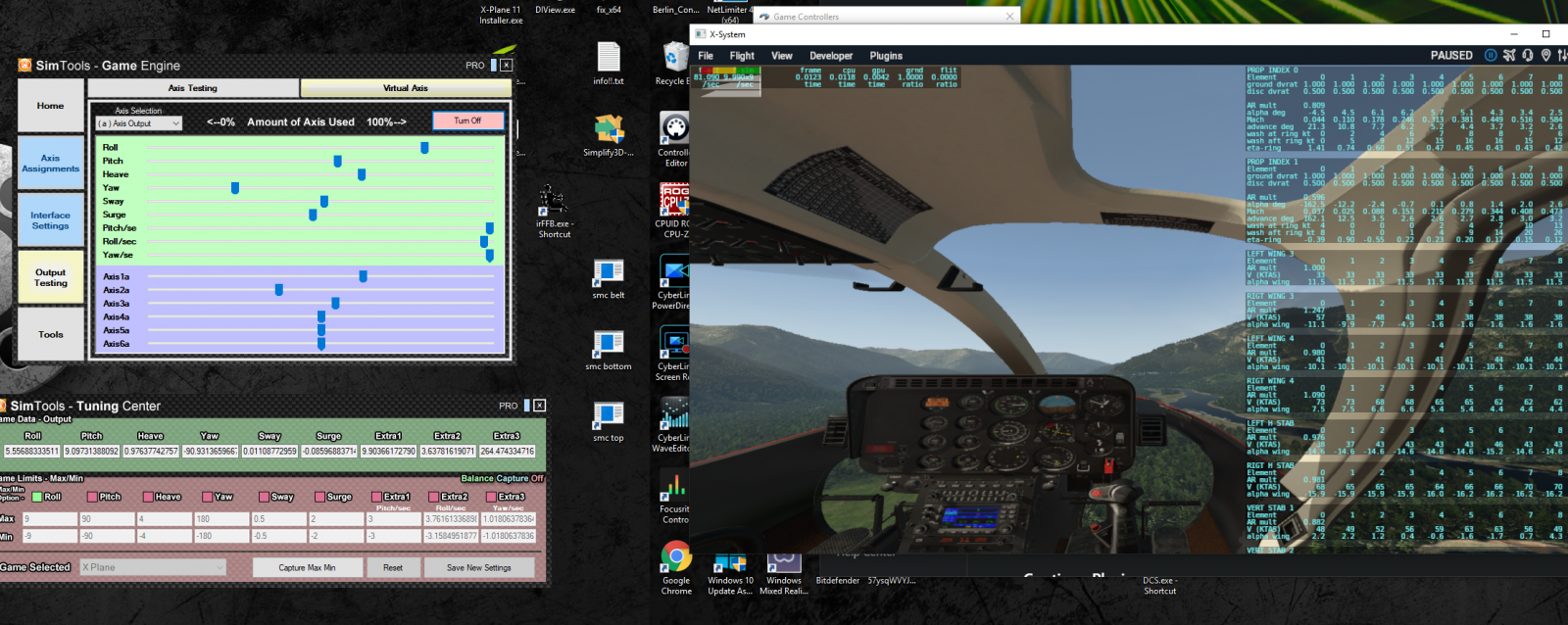Open the Controller Editor desktop icon
1568x625 pixels.
(x=674, y=139)
